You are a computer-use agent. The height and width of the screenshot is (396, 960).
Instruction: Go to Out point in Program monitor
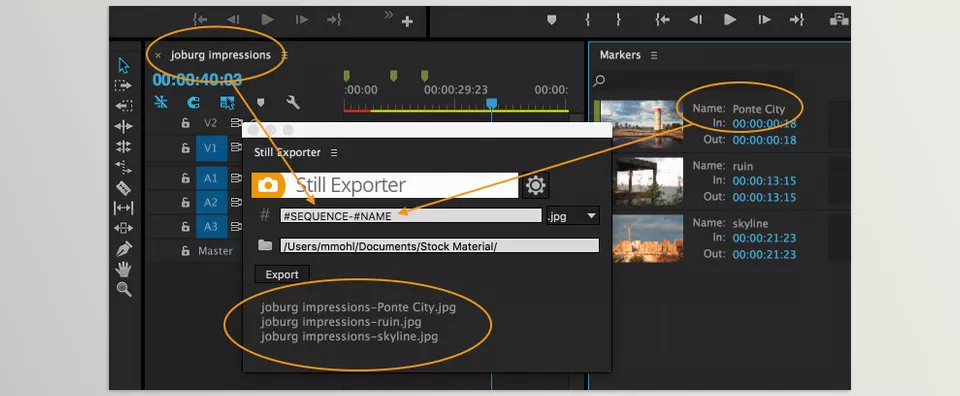tap(796, 20)
